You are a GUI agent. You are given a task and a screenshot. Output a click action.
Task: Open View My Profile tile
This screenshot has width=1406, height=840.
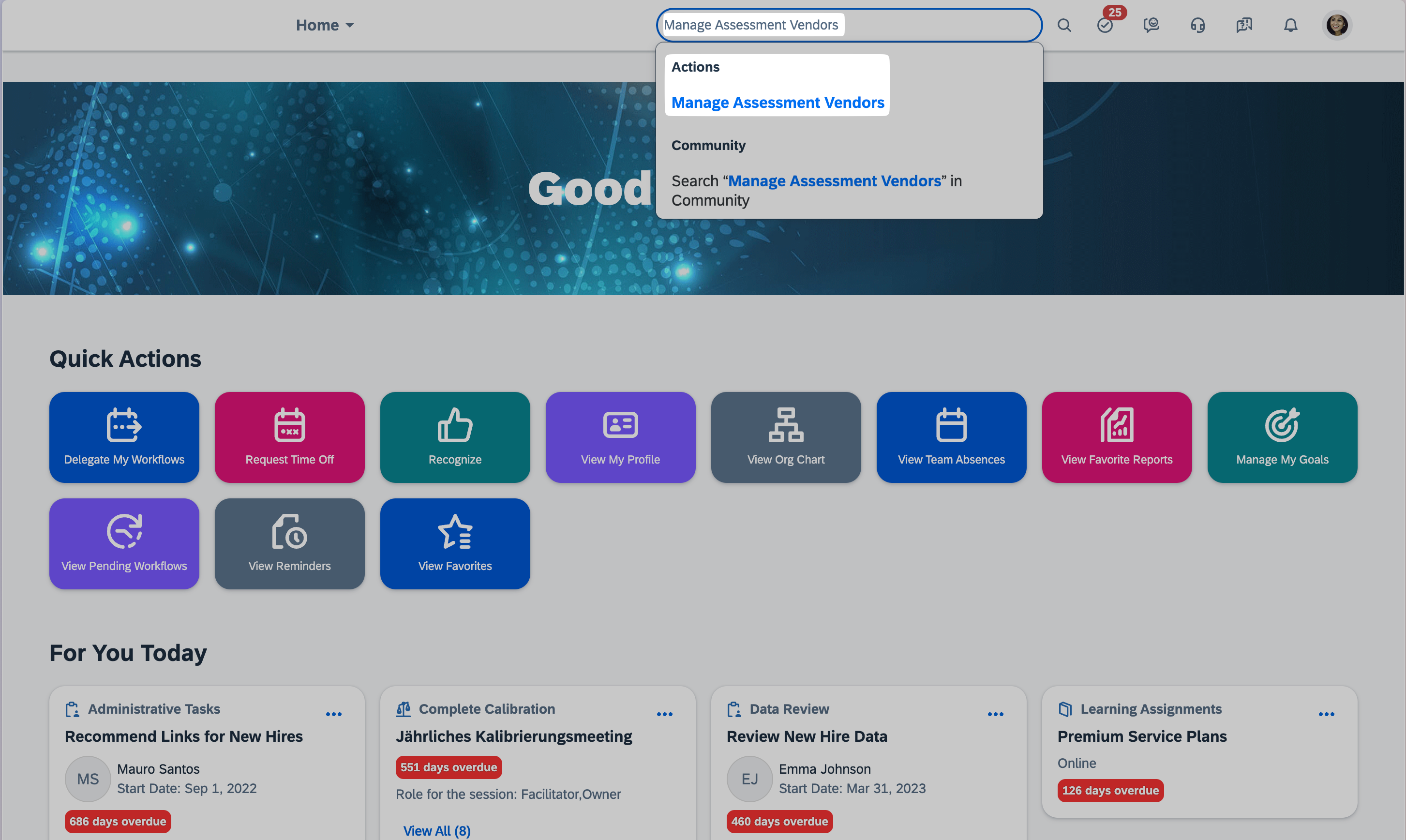click(620, 437)
